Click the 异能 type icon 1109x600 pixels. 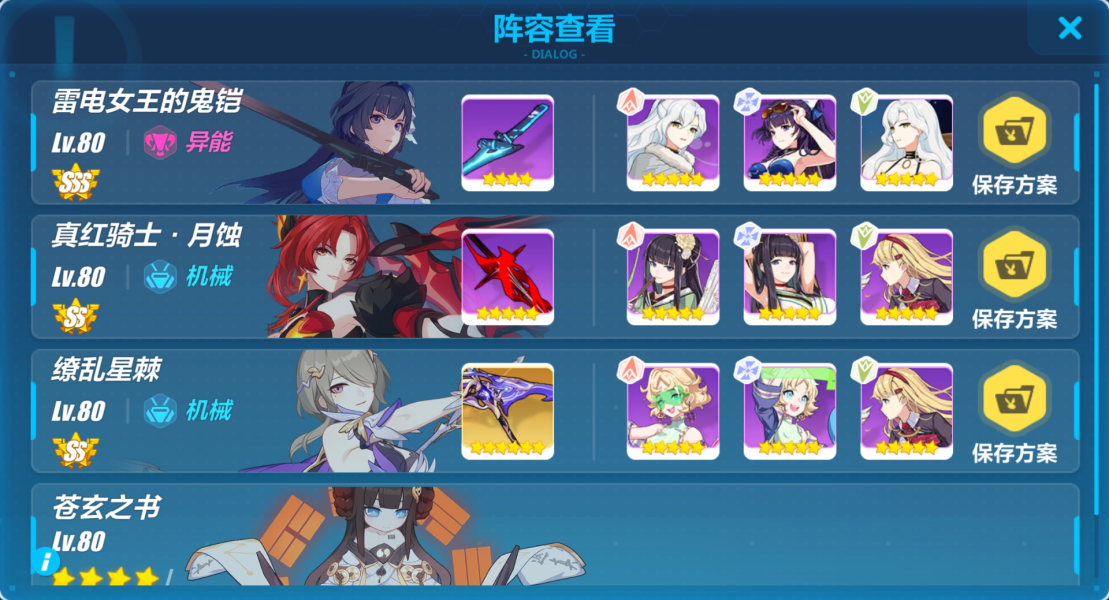pyautogui.click(x=160, y=142)
